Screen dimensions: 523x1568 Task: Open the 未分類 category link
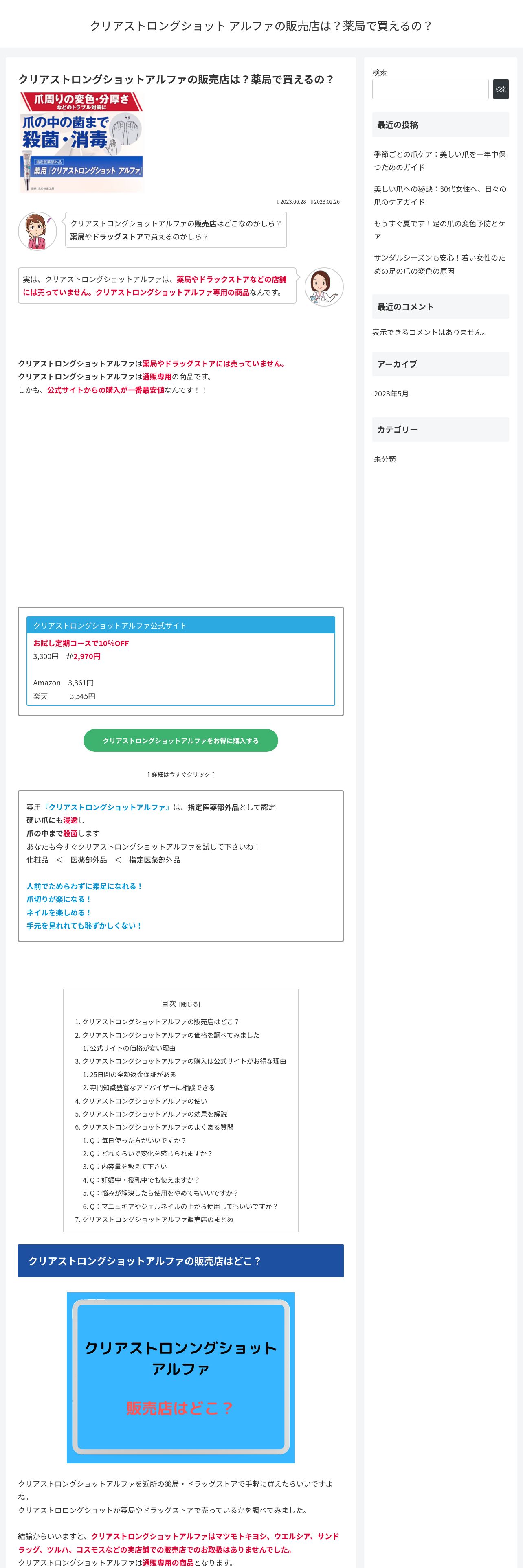coord(385,459)
